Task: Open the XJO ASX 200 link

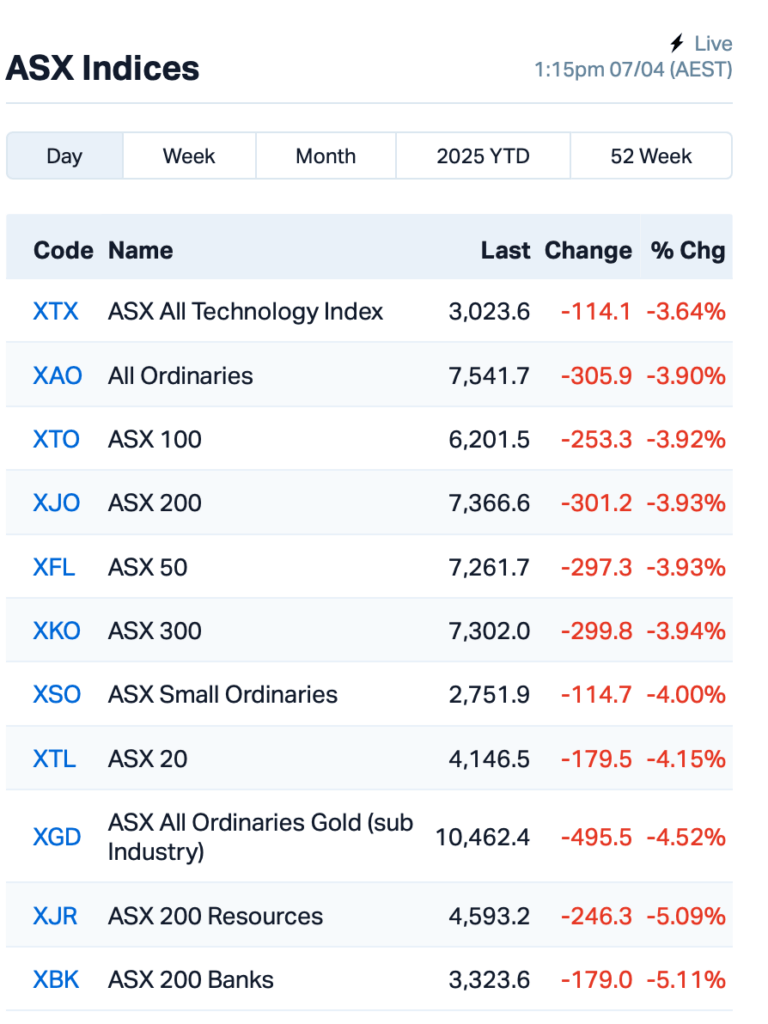Action: click(55, 503)
